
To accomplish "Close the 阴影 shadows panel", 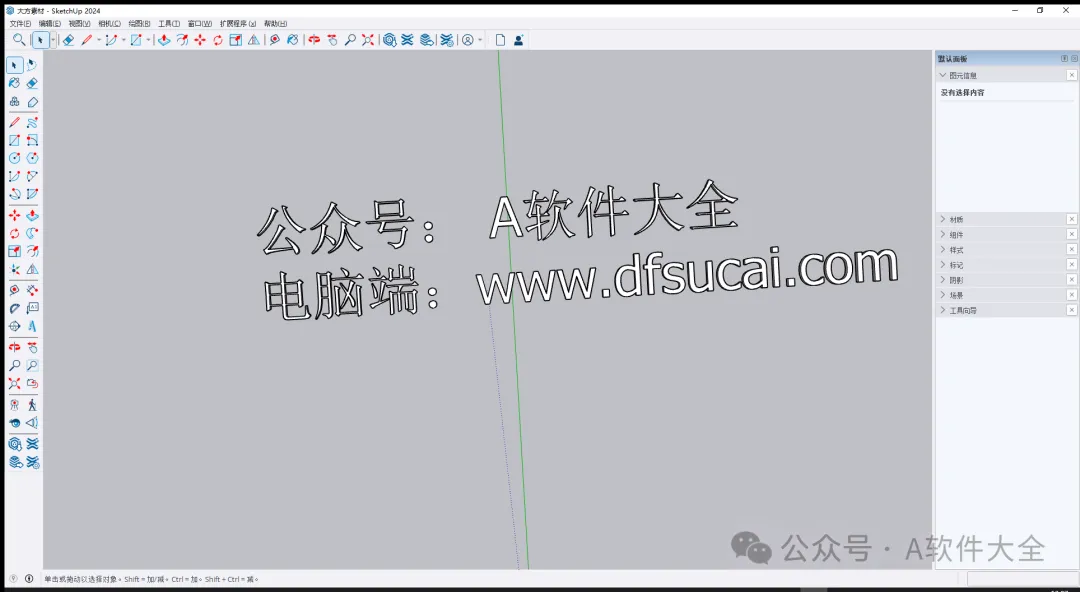I will click(x=1070, y=279).
